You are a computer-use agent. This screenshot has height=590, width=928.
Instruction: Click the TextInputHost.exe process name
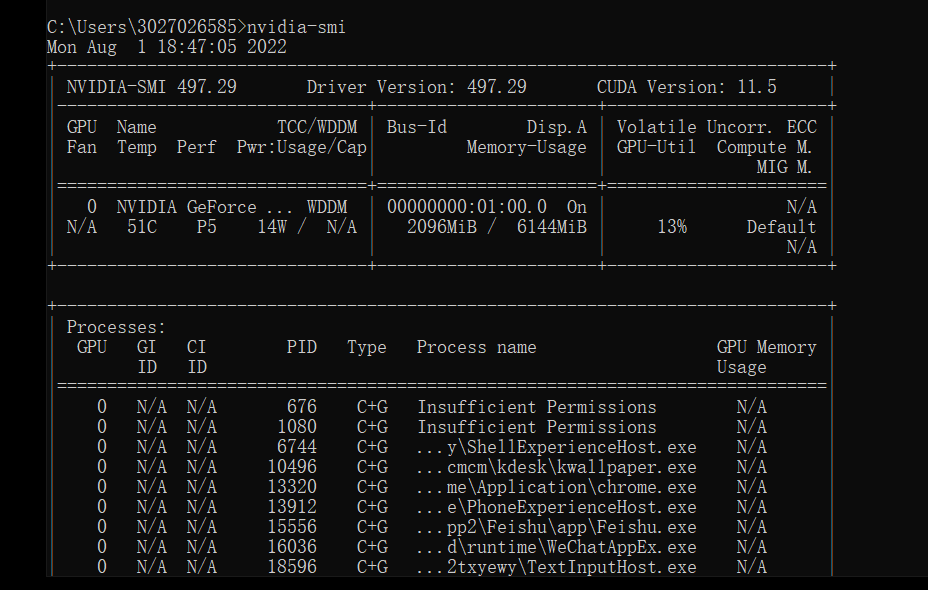tap(556, 568)
